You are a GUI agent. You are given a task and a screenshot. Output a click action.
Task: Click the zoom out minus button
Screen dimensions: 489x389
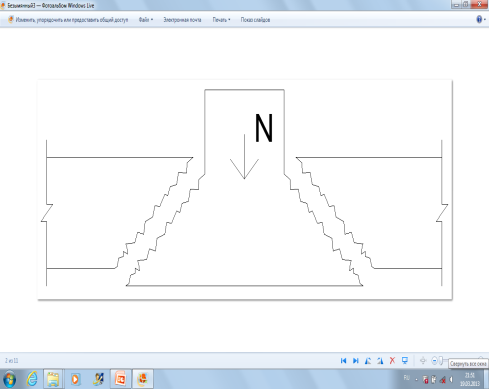pos(434,361)
